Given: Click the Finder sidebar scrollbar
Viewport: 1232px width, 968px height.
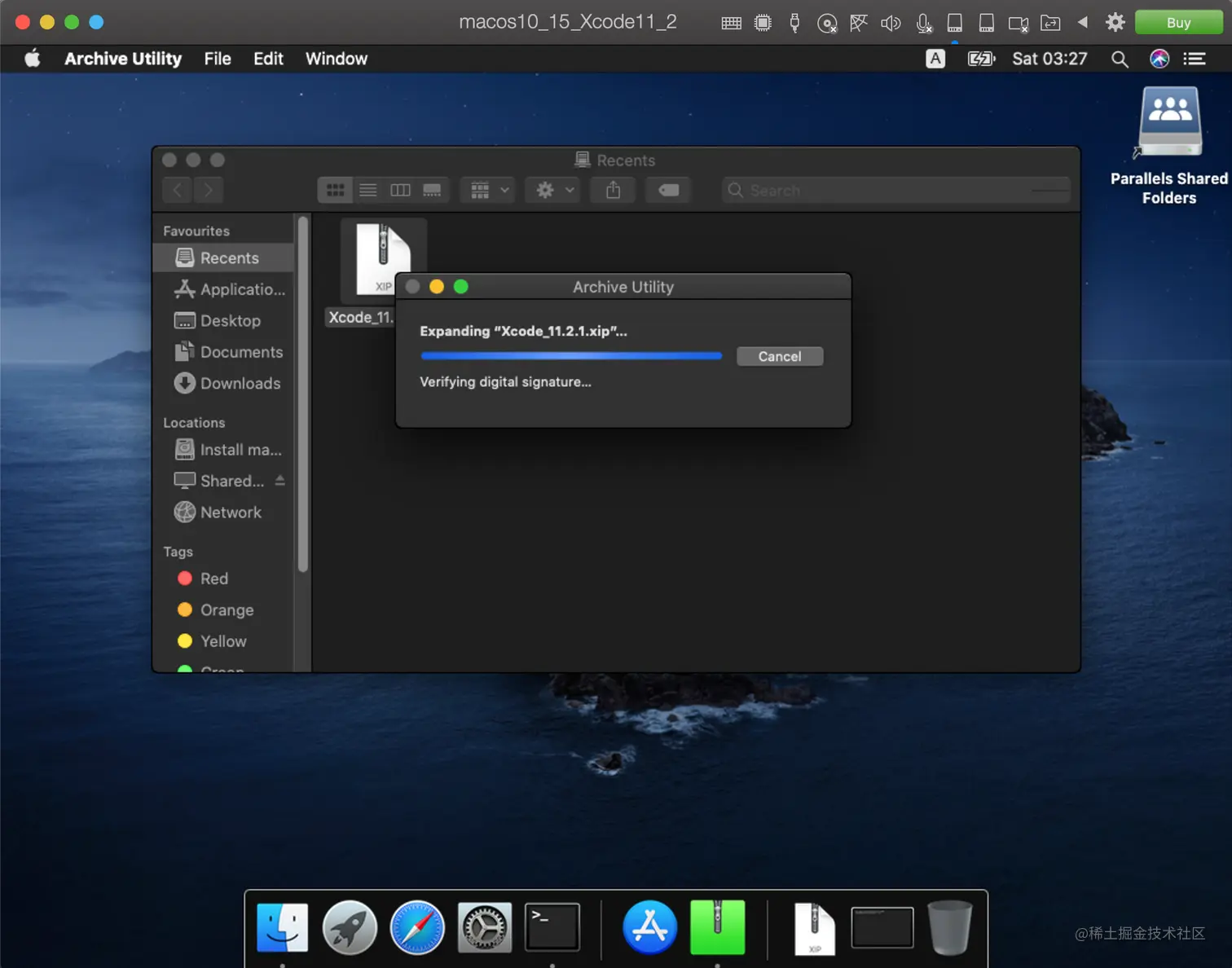Looking at the screenshot, I should 303,394.
